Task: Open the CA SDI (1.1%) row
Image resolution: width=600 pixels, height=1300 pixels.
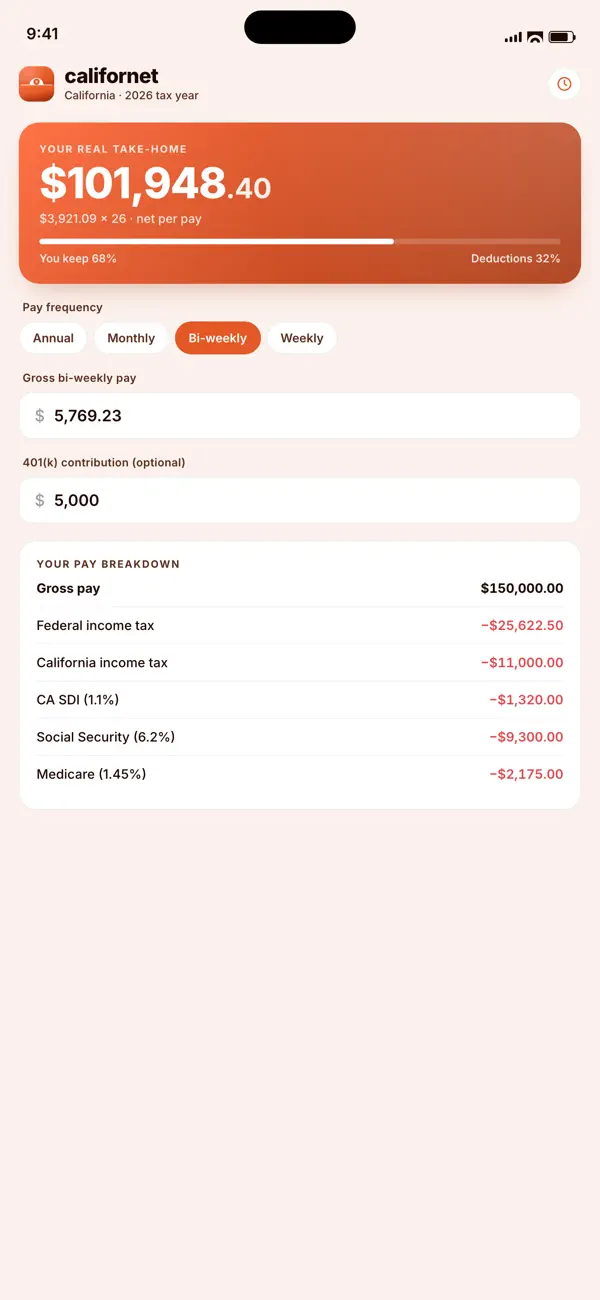Action: (300, 699)
